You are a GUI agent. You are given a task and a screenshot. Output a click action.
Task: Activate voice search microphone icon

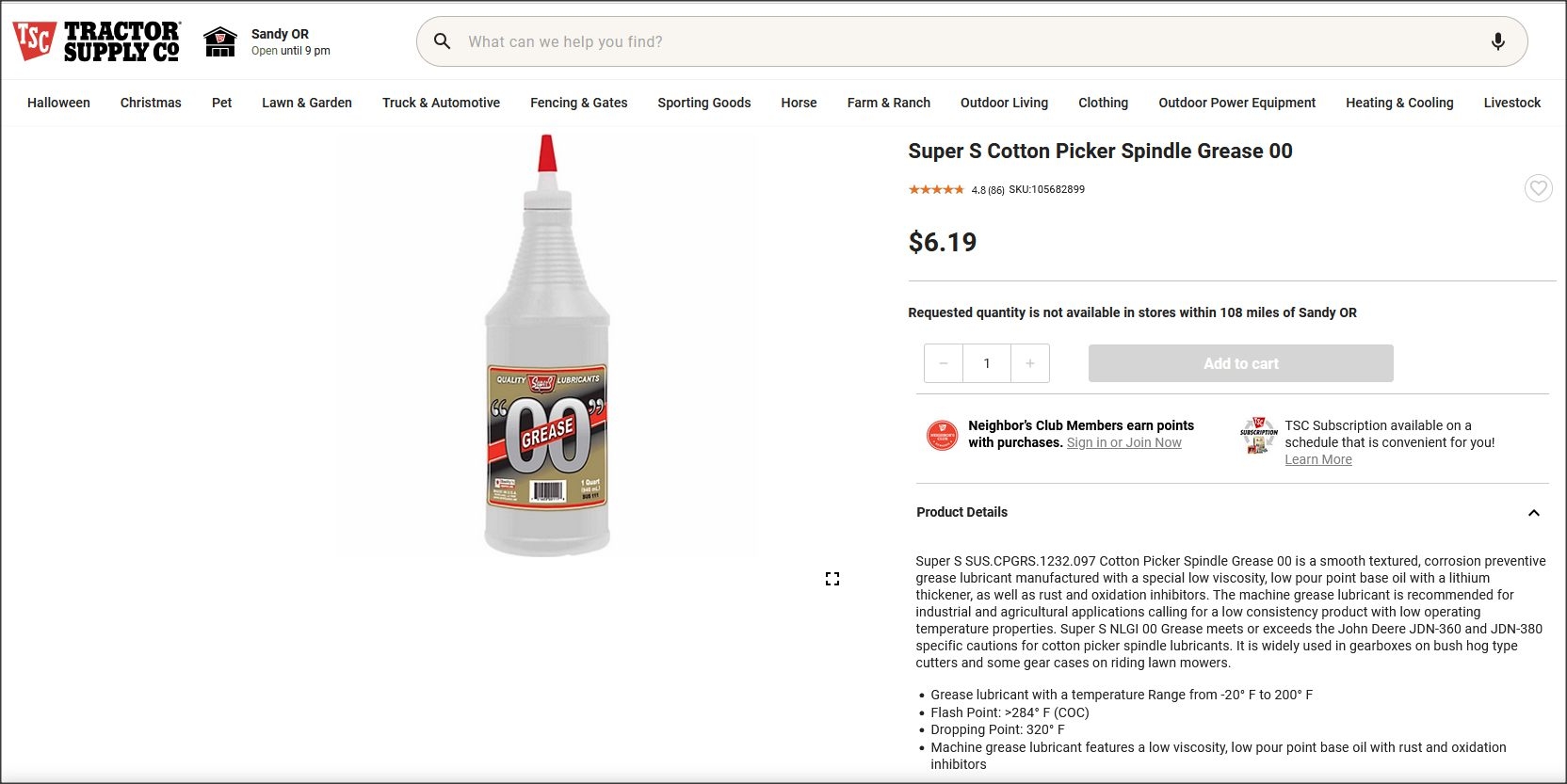click(x=1497, y=41)
